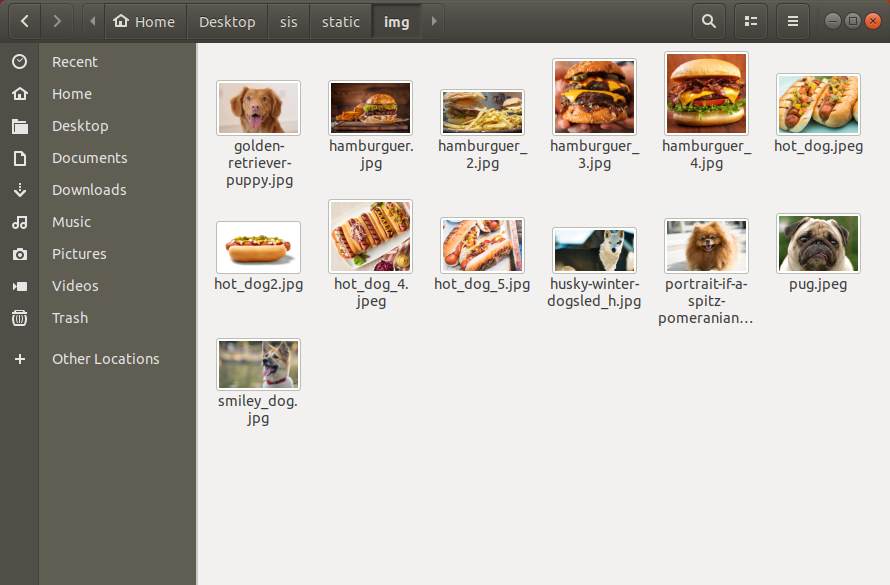Select the pug.jpeg thumbnail
Viewport: 890px width, 585px height.
pyautogui.click(x=818, y=242)
